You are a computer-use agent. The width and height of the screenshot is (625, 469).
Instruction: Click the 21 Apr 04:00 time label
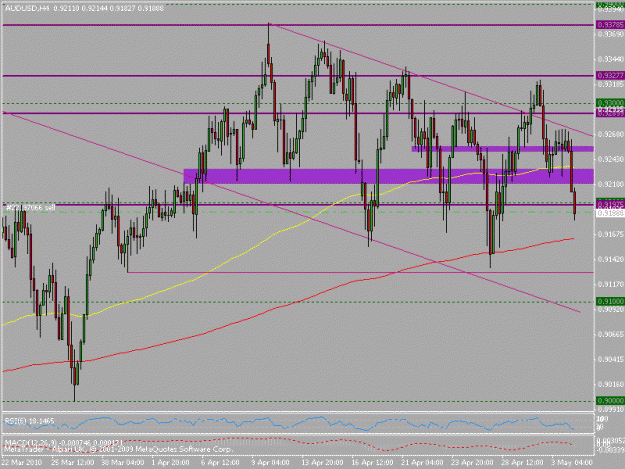click(422, 463)
